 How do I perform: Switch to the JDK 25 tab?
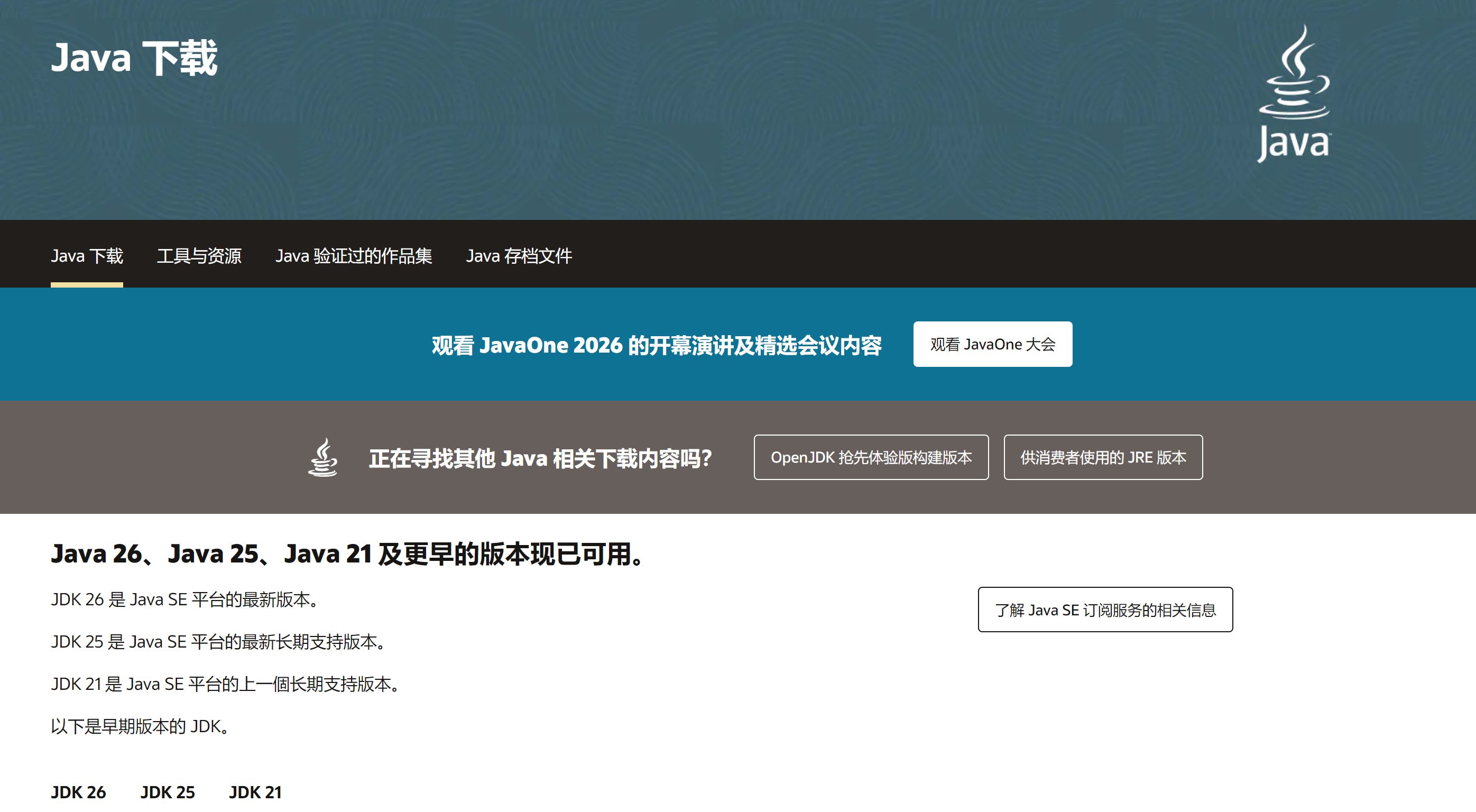click(167, 792)
